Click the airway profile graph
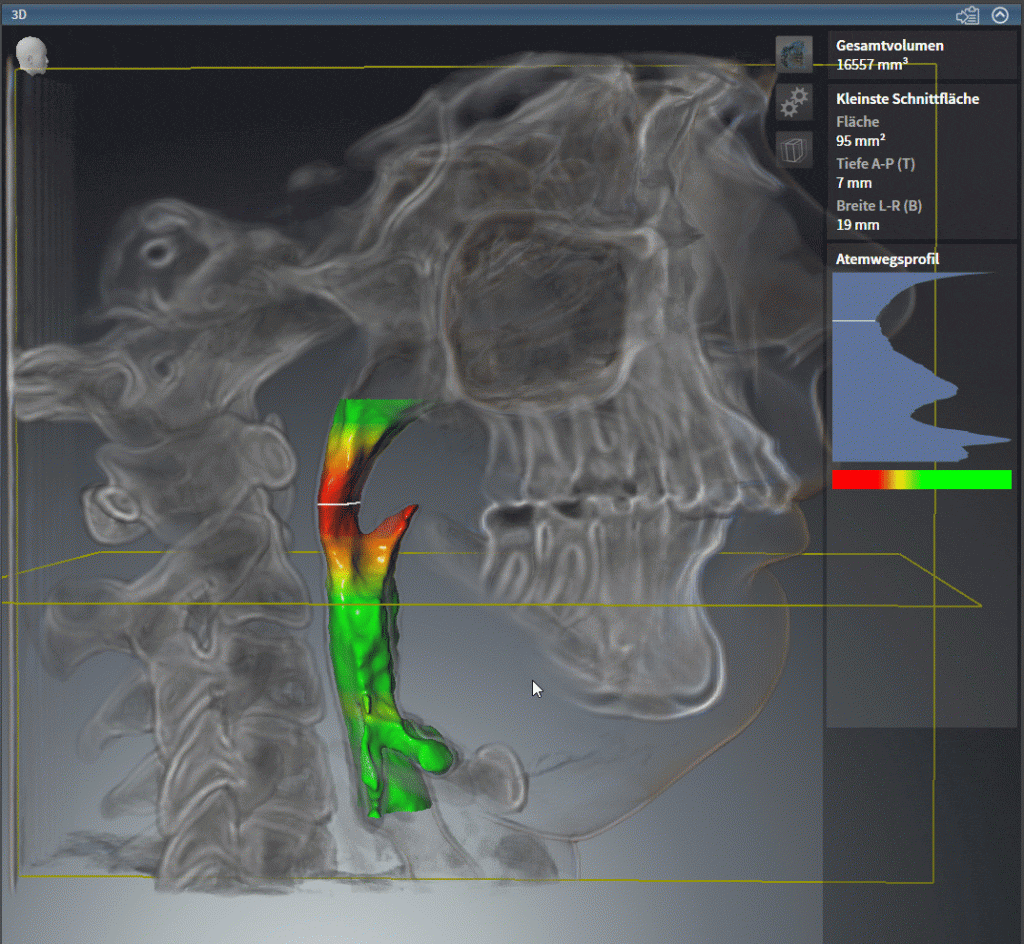 pos(921,367)
